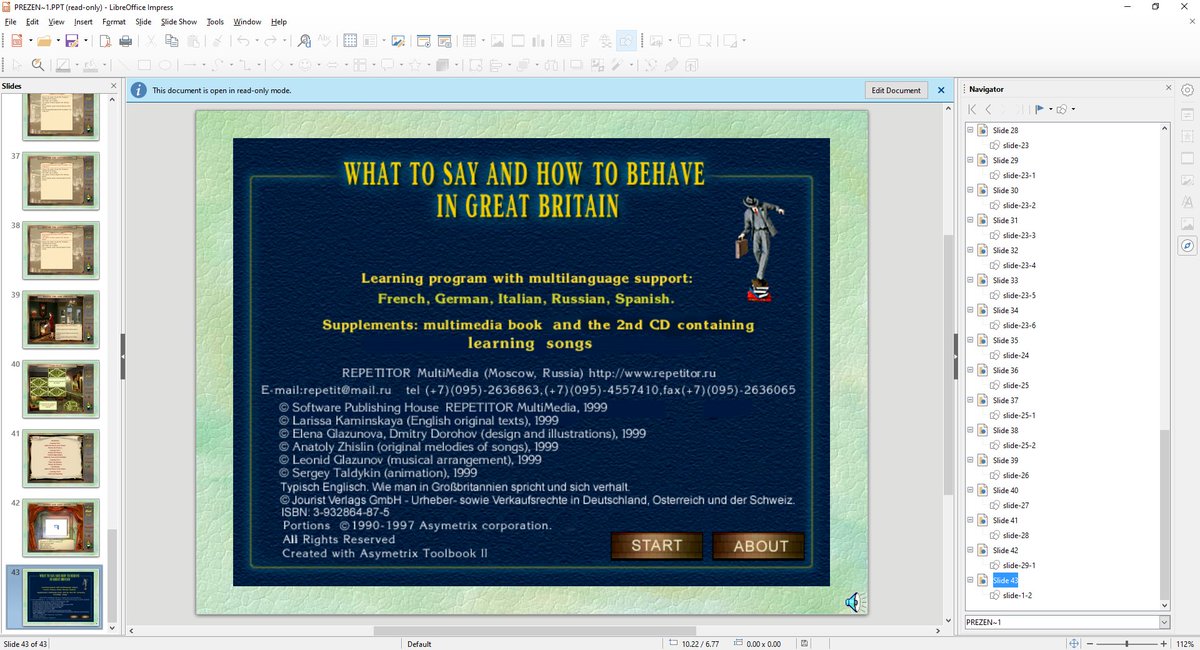Screen dimensions: 1200x650
Task: Start slideshow from current slide icon
Action: (x=444, y=41)
